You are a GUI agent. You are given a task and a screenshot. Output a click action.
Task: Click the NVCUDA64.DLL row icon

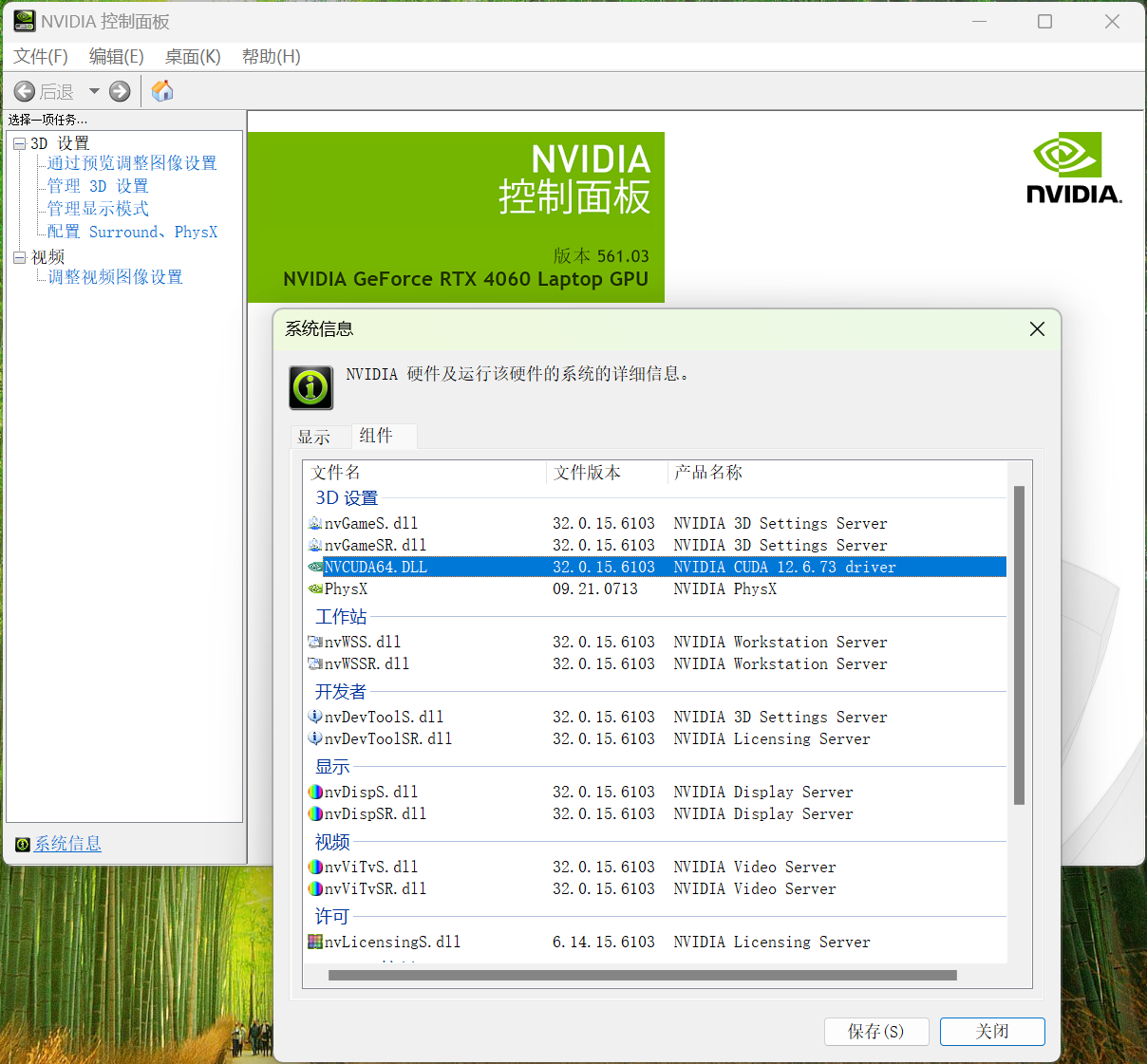(x=315, y=567)
